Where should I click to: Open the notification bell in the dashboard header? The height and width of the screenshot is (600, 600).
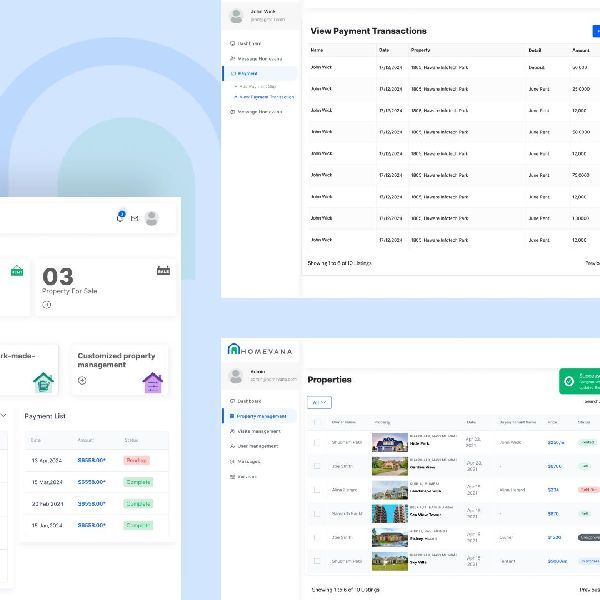pyautogui.click(x=121, y=218)
